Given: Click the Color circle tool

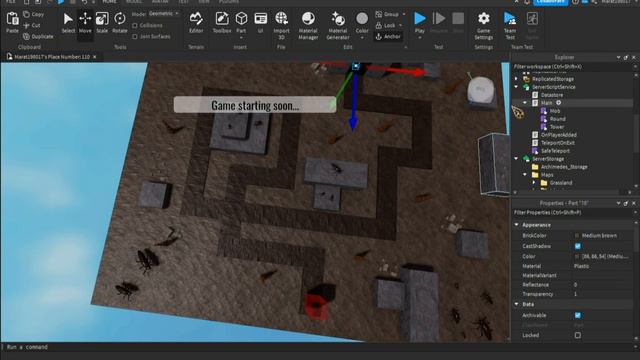Looking at the screenshot, I should [362, 19].
